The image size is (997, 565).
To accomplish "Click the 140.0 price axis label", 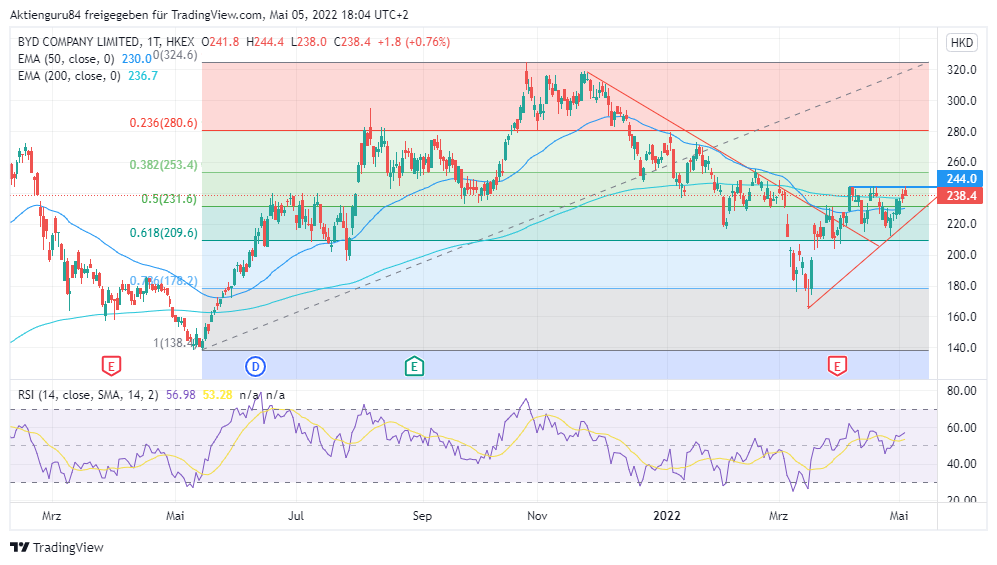I will pyautogui.click(x=961, y=348).
